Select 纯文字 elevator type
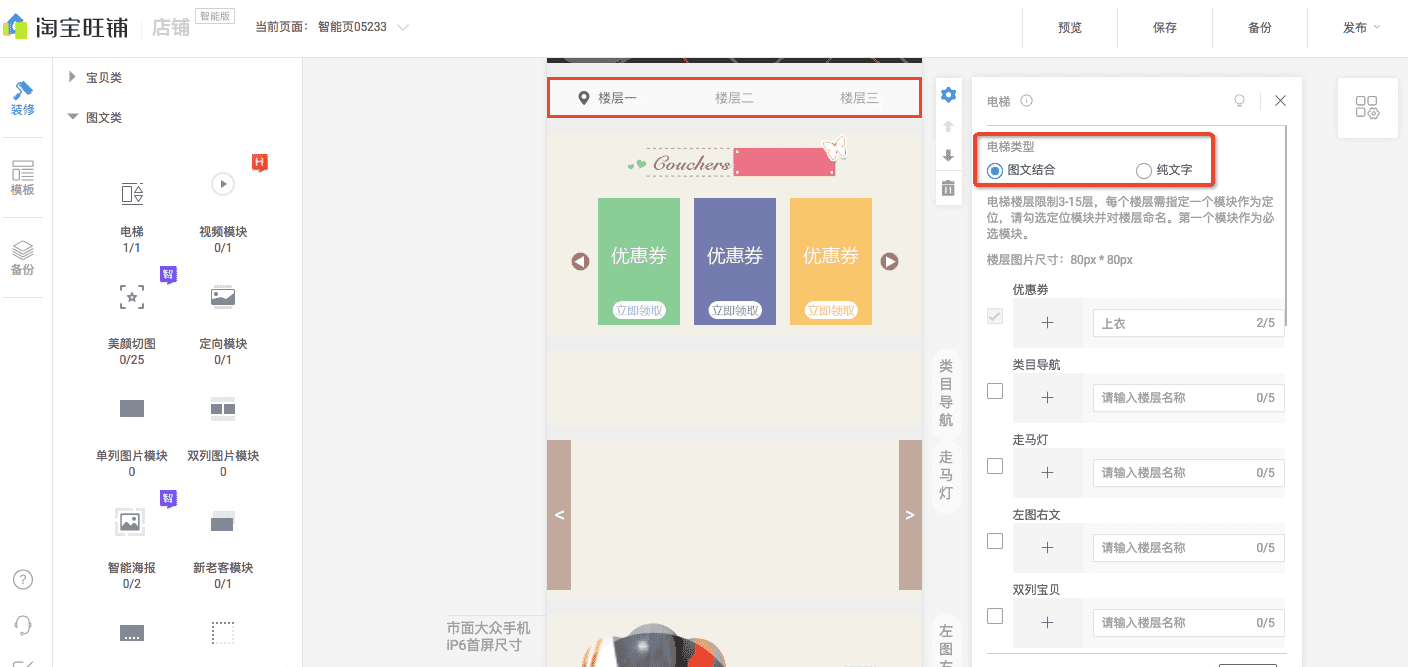 tap(1164, 170)
